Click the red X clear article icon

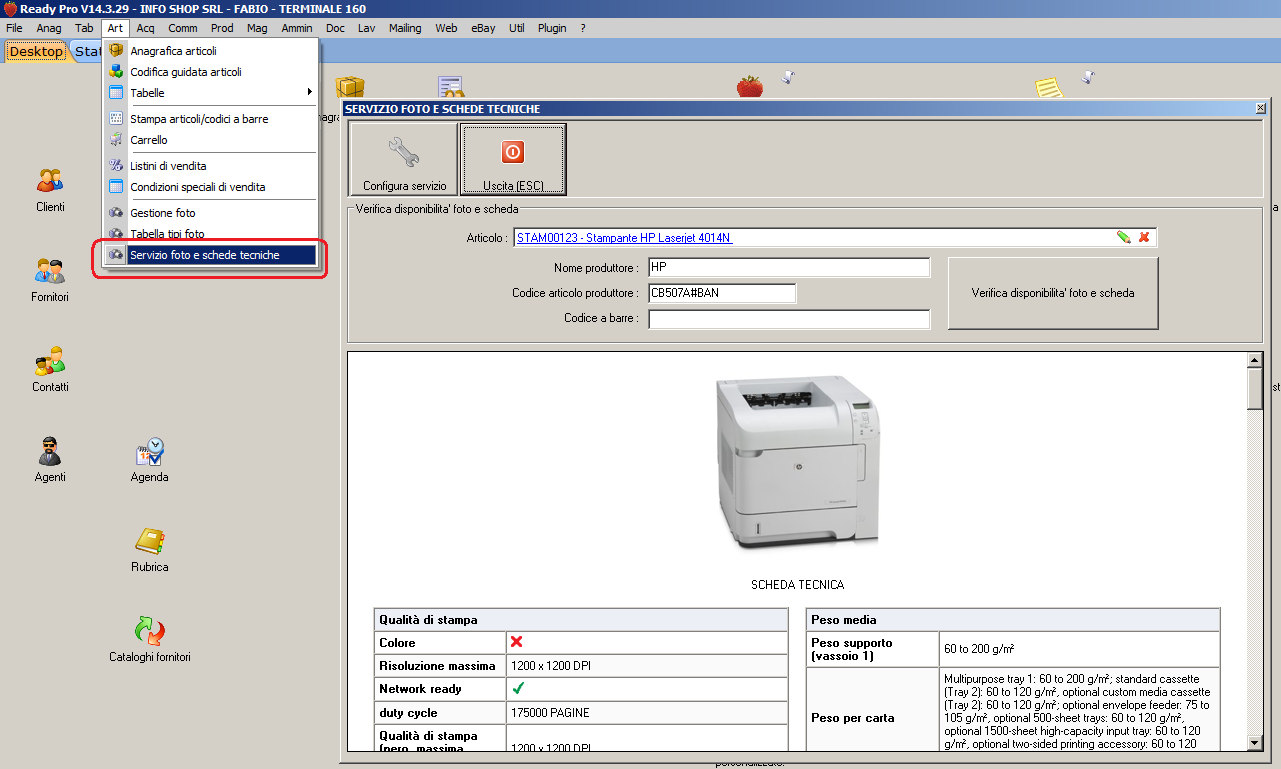pyautogui.click(x=1144, y=237)
